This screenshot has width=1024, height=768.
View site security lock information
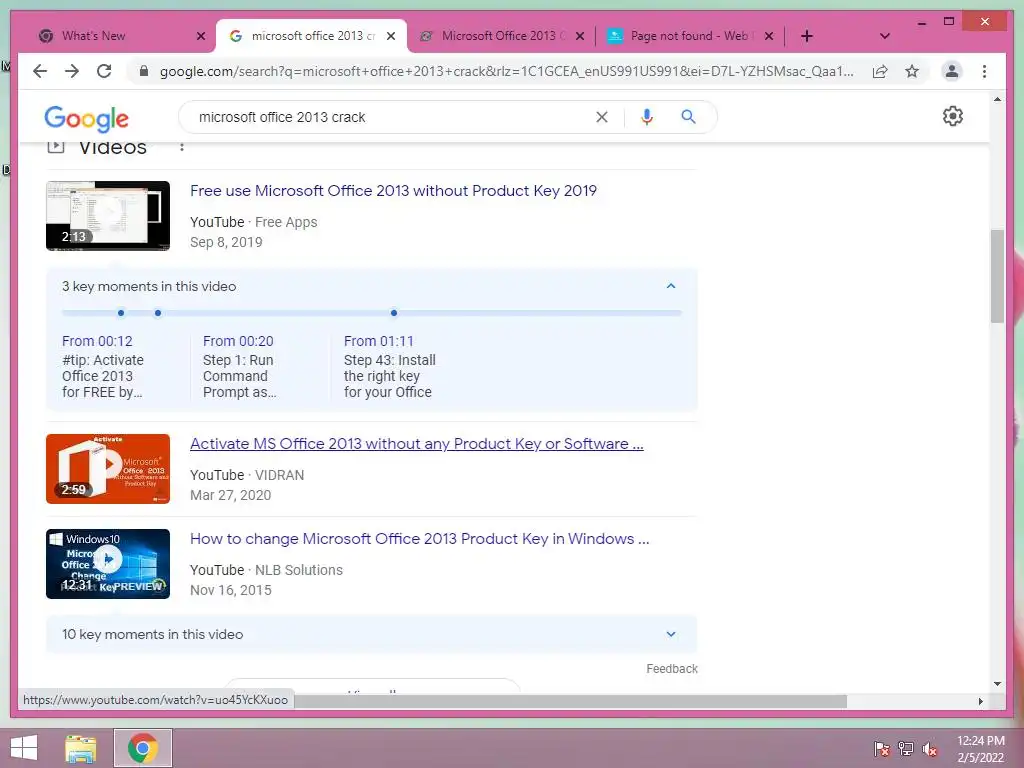click(144, 71)
